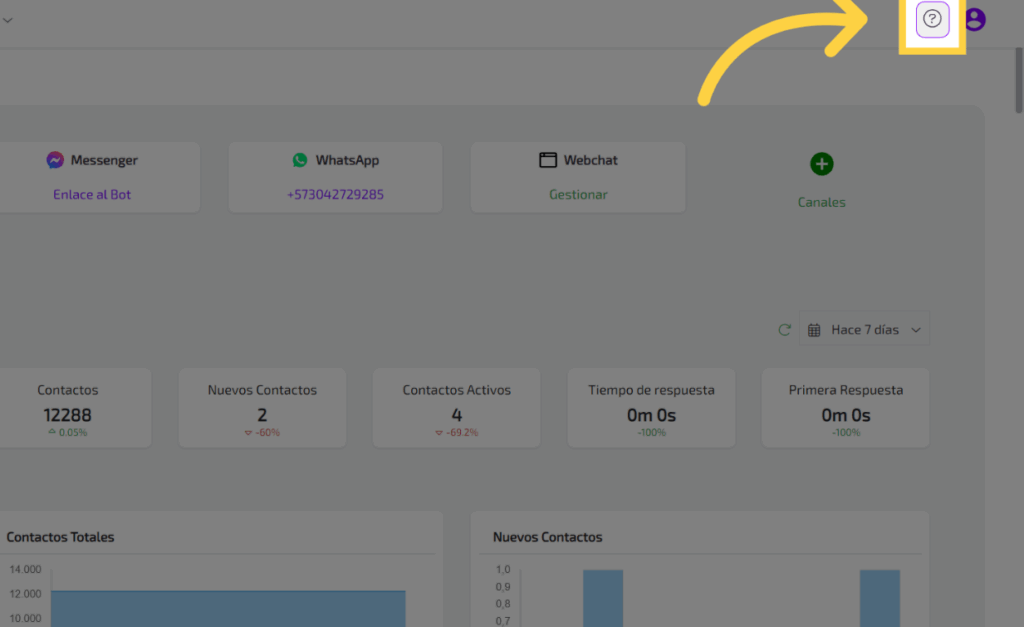Select the Tiempo de respuesta card
The width and height of the screenshot is (1024, 627).
[651, 408]
